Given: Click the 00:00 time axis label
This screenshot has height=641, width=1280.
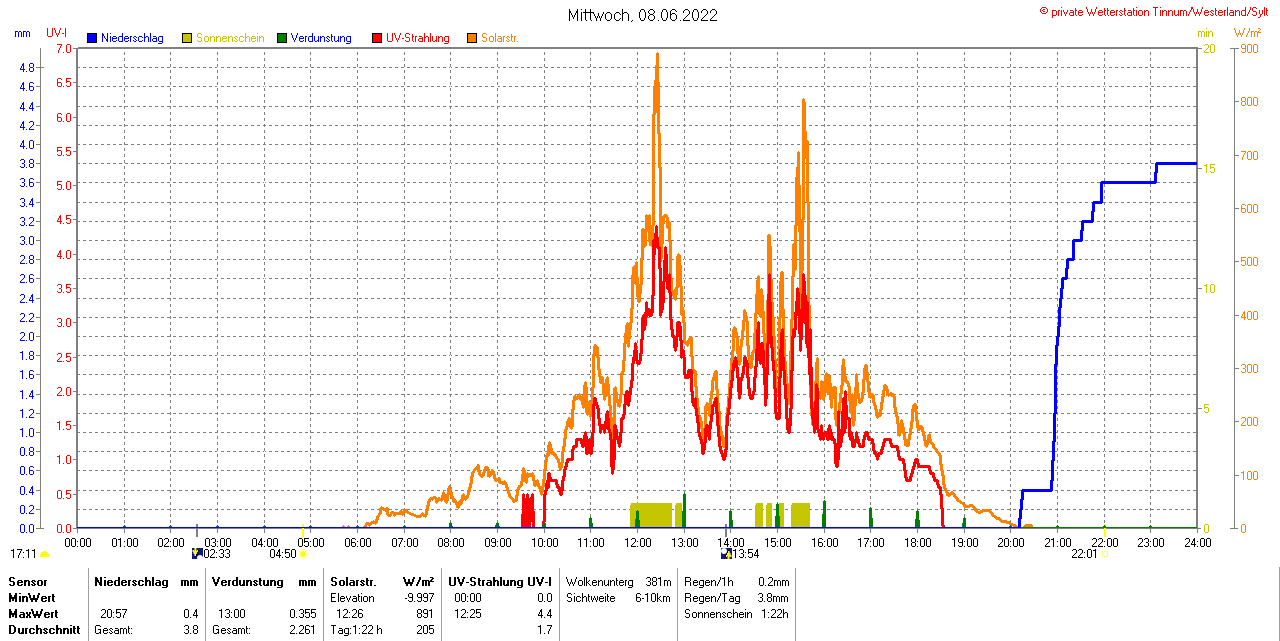Looking at the screenshot, I should click(78, 543).
